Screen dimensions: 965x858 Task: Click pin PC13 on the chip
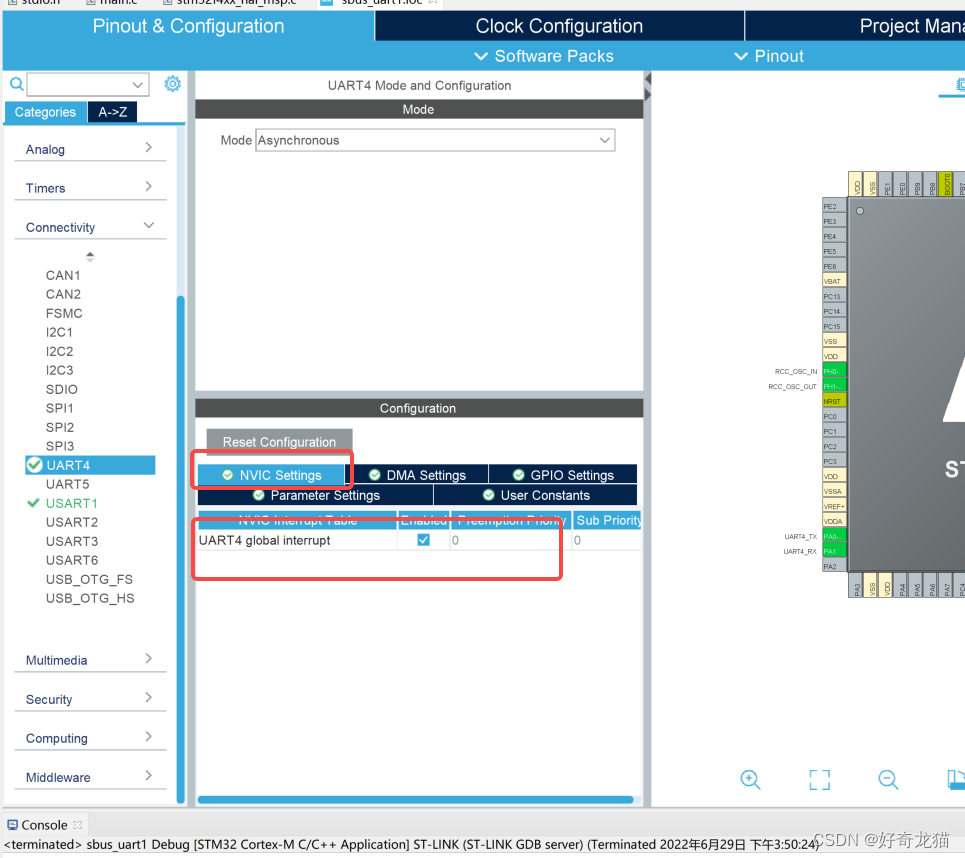pyautogui.click(x=834, y=296)
